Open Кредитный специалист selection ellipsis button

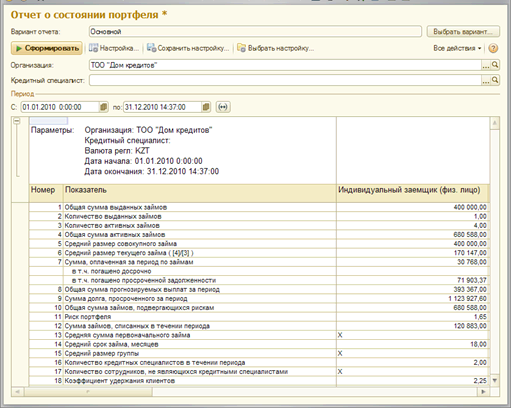pos(486,80)
